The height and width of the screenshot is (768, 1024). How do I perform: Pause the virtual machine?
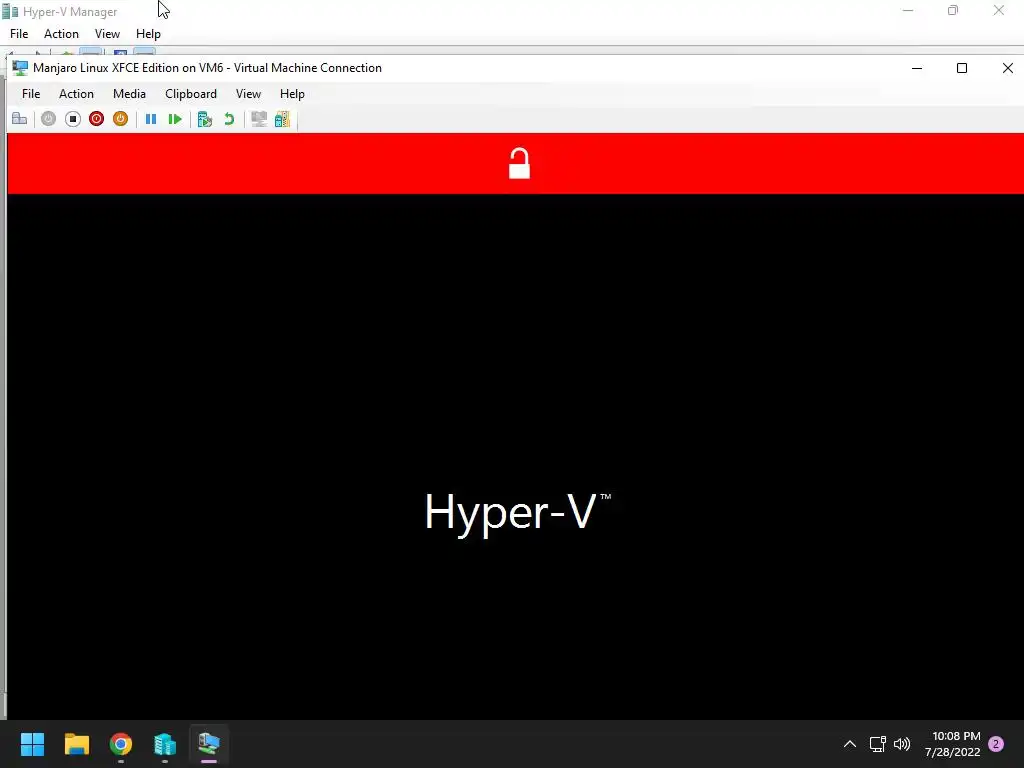pyautogui.click(x=151, y=119)
